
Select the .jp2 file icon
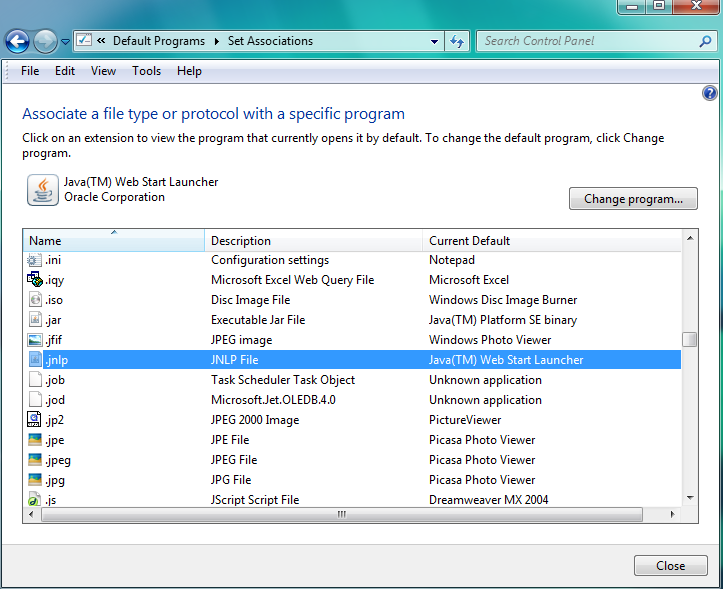[35, 420]
